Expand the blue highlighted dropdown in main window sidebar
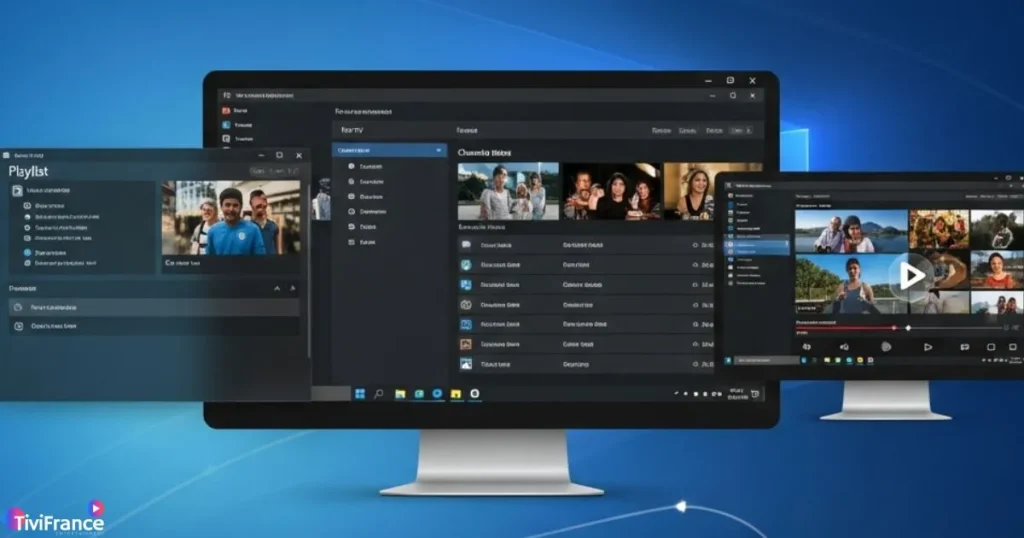Viewport: 1024px width, 538px height. point(389,150)
